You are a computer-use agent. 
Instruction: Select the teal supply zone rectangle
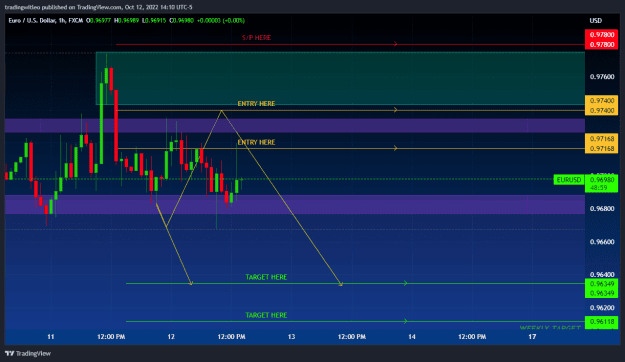pos(340,79)
